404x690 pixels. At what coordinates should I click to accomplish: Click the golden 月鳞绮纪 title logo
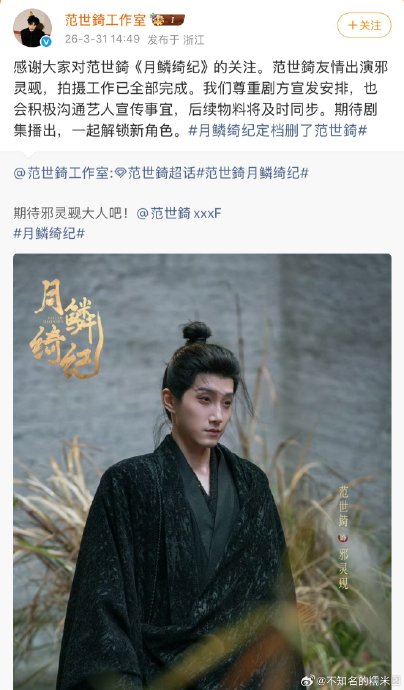[x=65, y=330]
